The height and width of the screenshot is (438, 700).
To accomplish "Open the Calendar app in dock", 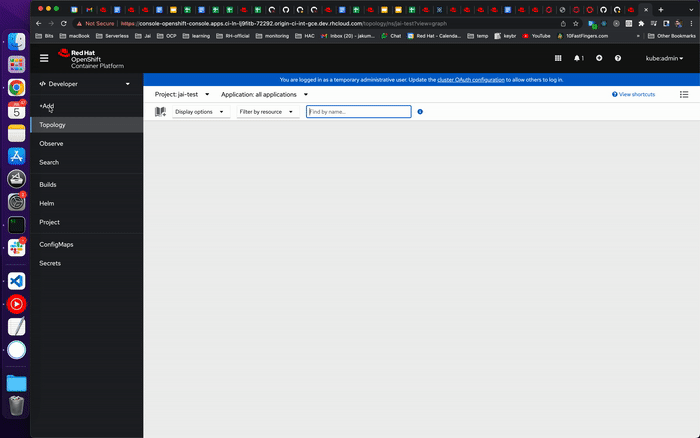I will coord(17,110).
